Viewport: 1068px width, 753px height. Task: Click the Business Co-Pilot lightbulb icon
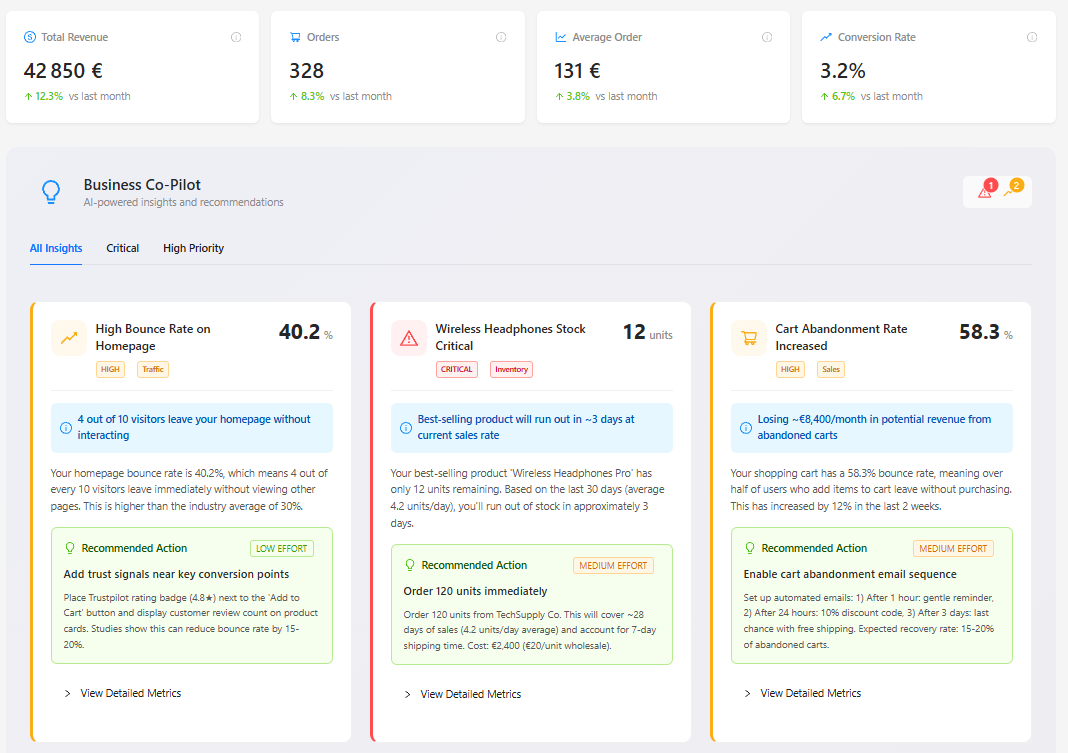[50, 192]
